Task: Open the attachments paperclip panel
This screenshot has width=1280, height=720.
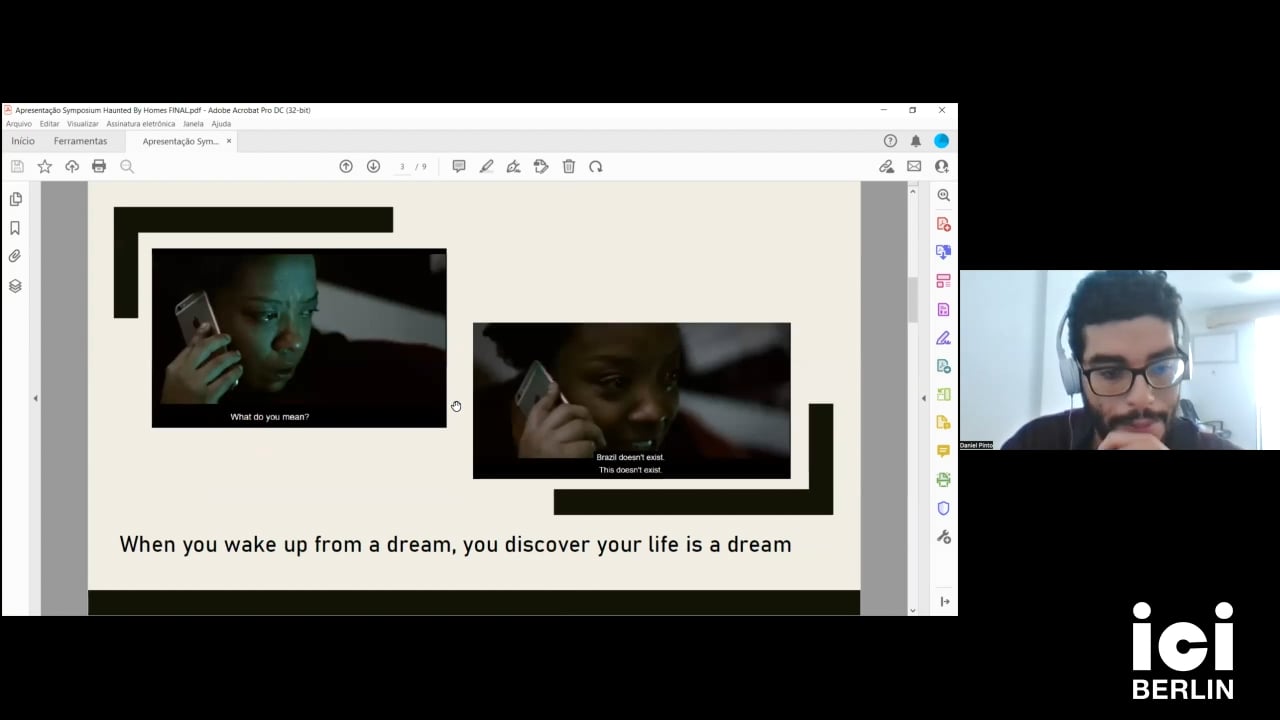Action: [15, 256]
